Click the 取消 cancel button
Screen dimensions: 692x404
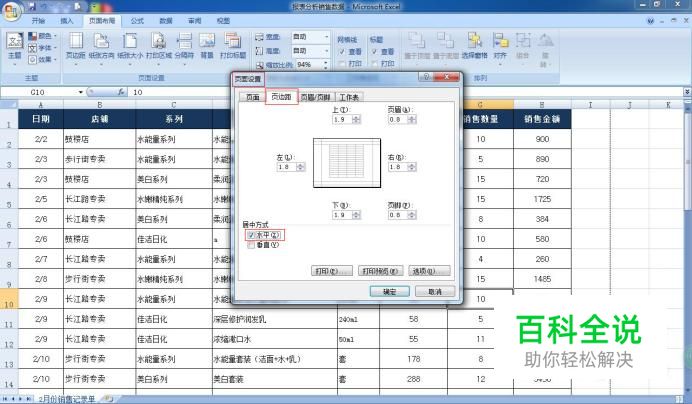[x=435, y=291]
